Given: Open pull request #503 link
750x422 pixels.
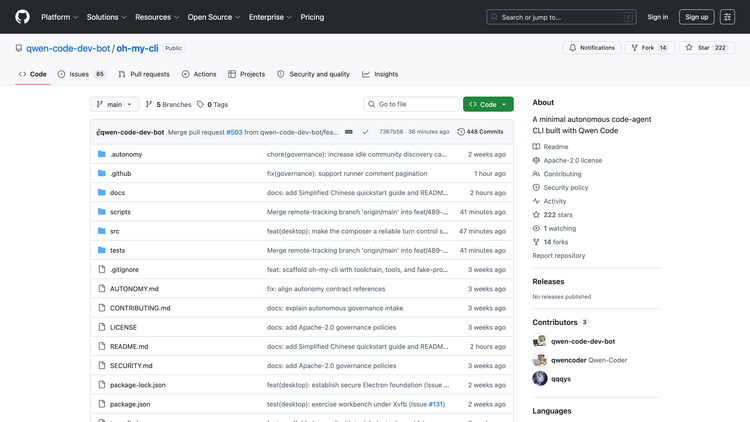Looking at the screenshot, I should pos(234,132).
